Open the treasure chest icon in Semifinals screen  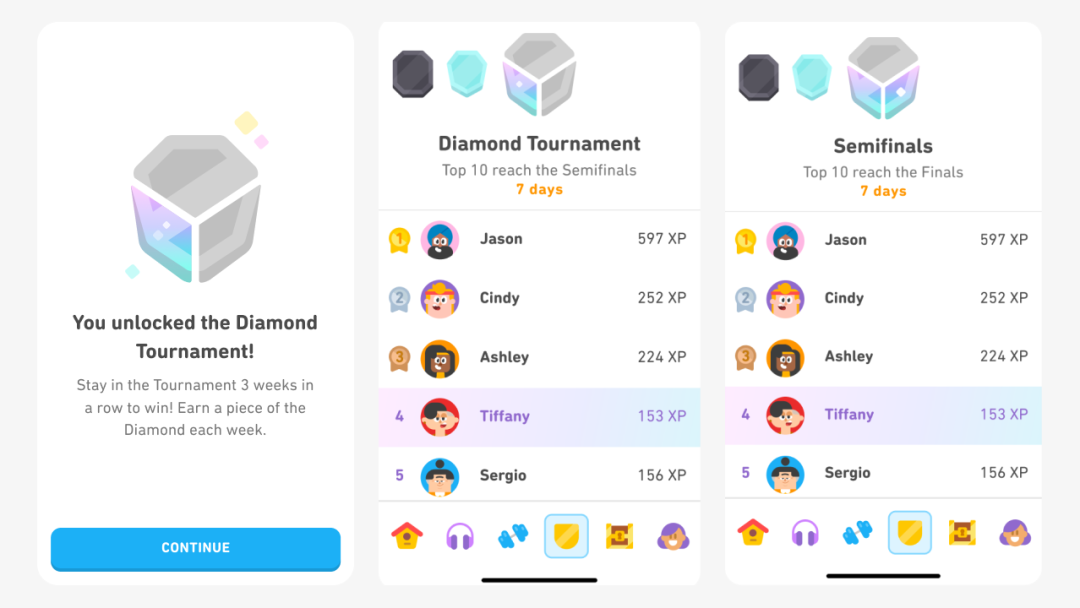[x=962, y=532]
